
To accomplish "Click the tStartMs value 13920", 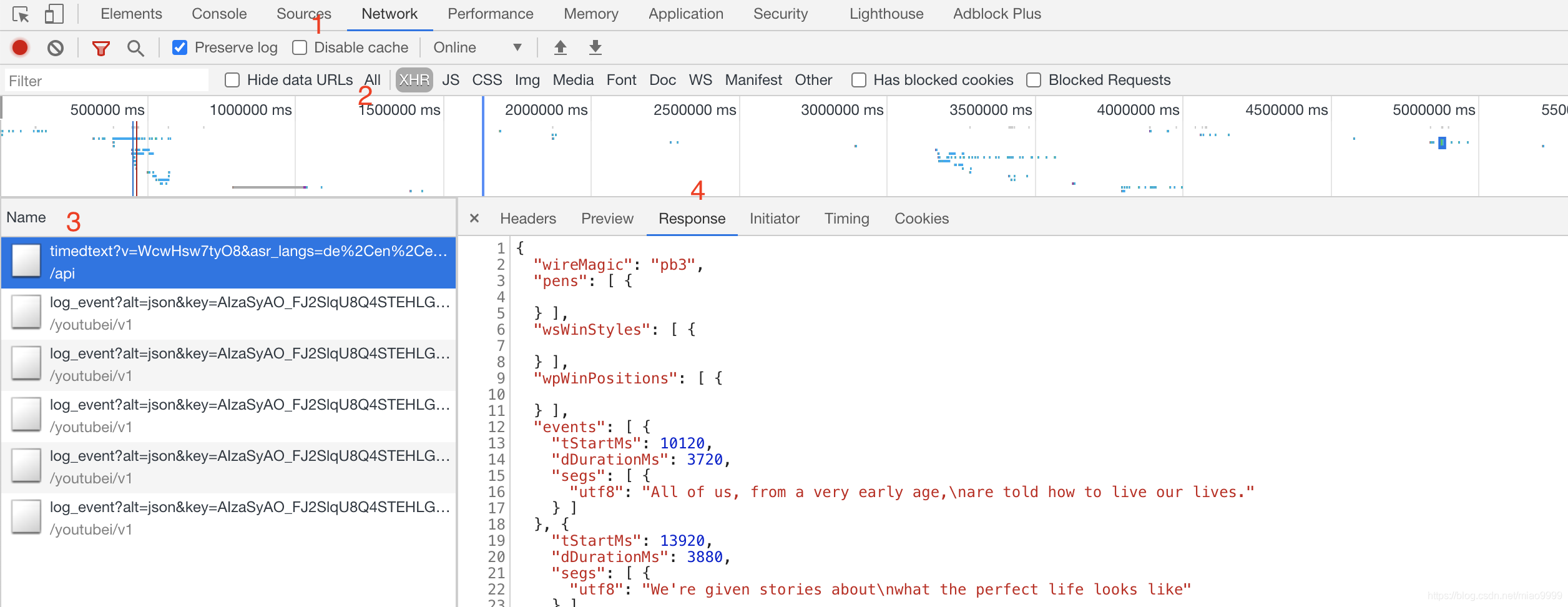I will 682,541.
